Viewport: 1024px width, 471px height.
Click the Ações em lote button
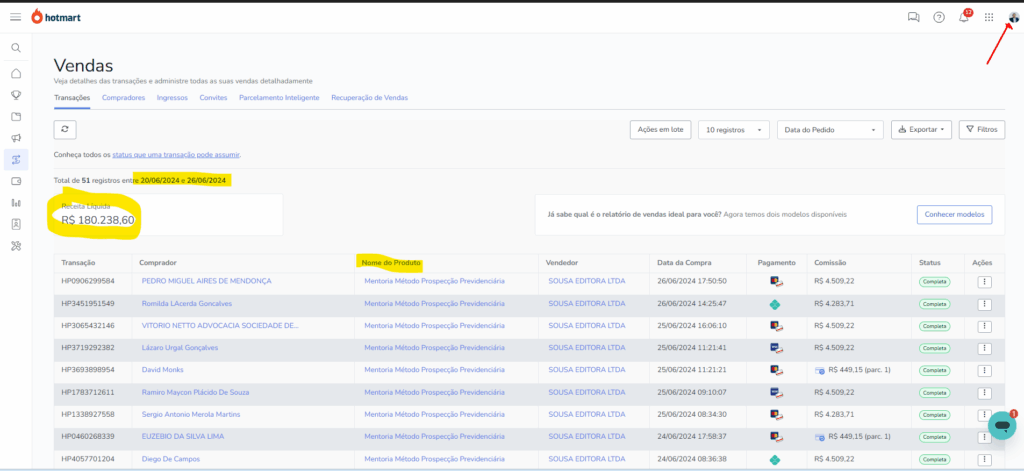(660, 129)
